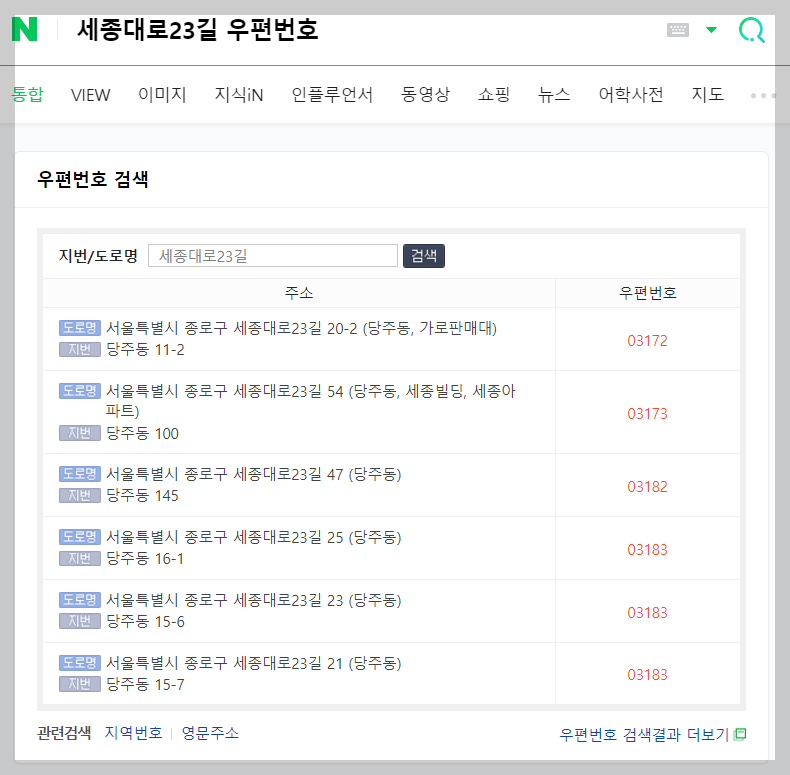
Task: Click 지번 badge beside 당주동 15-7
Action: [80, 684]
